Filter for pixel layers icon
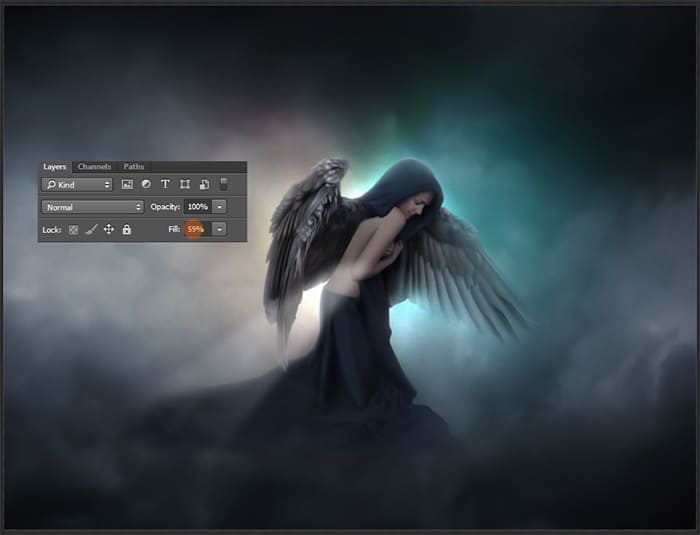700x535 pixels. [127, 184]
